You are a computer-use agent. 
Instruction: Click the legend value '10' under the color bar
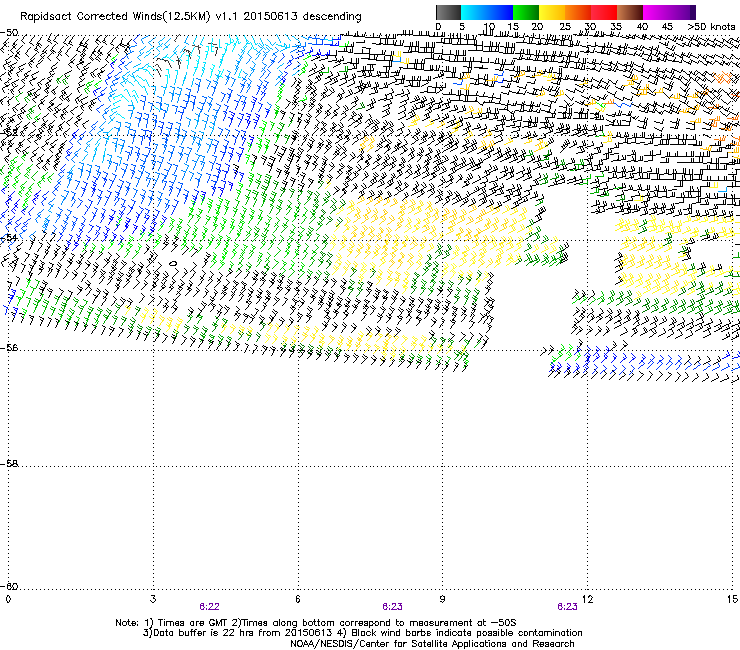[488, 27]
